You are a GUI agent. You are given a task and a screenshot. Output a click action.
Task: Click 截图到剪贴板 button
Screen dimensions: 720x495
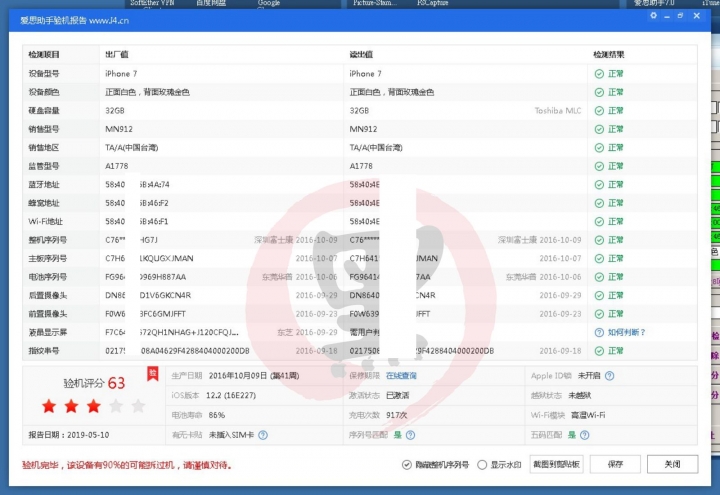click(556, 464)
